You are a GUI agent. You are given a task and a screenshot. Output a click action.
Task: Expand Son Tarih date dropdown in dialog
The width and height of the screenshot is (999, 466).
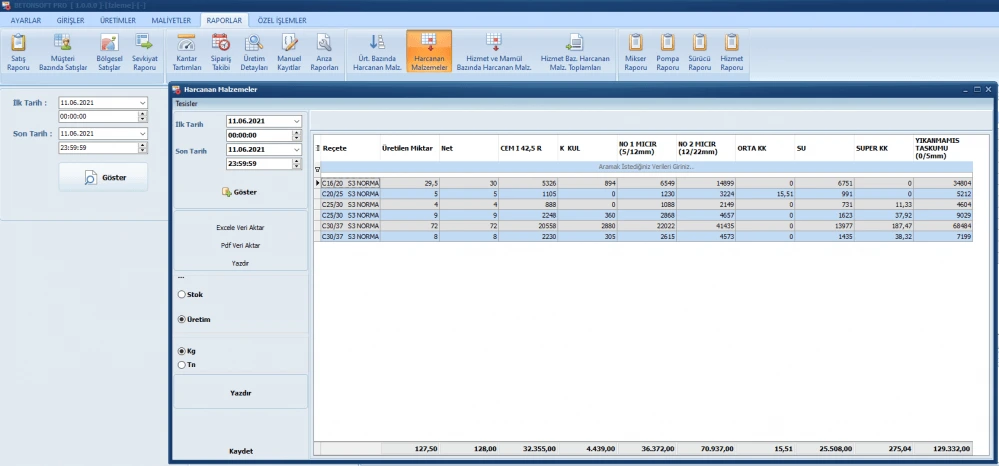tap(296, 150)
